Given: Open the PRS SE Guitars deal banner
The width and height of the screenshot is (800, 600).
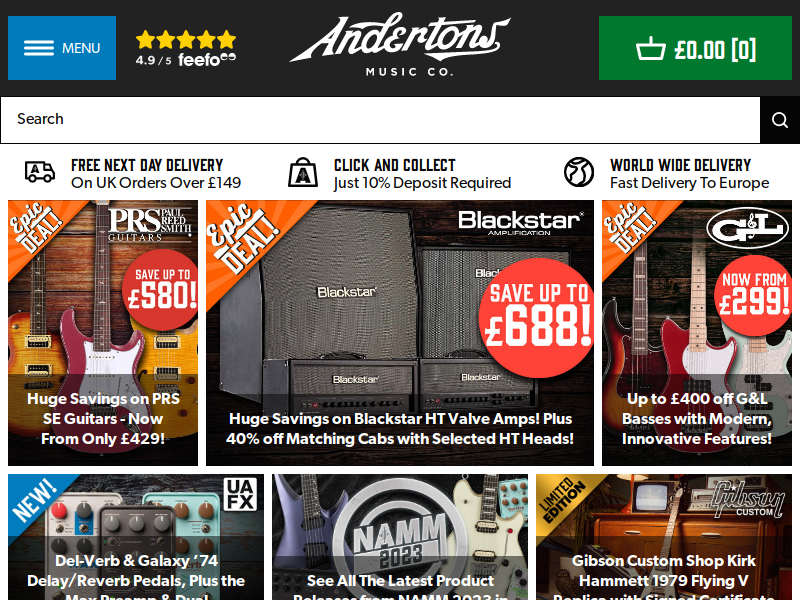Looking at the screenshot, I should click(103, 333).
